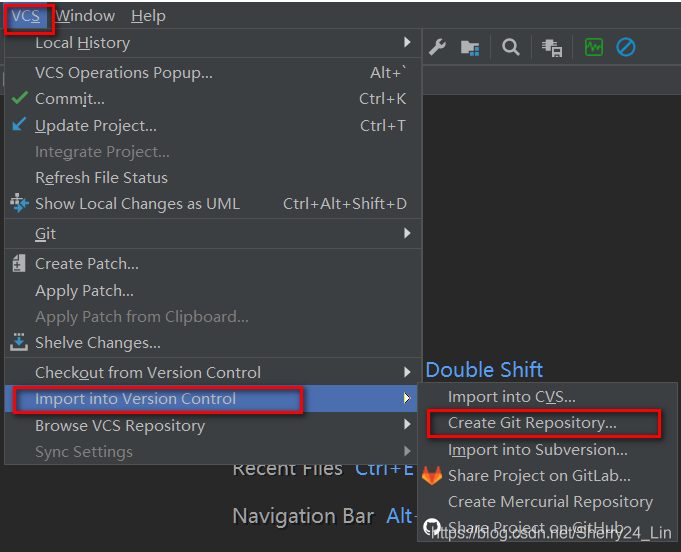The image size is (681, 552).
Task: Click the blue circle-slash toolbar icon
Action: (x=626, y=47)
